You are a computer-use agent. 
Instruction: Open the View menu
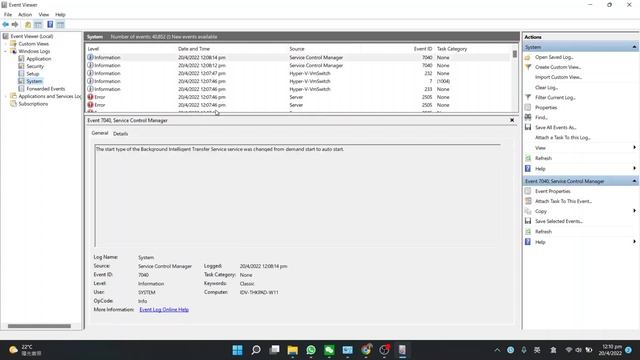pyautogui.click(x=44, y=14)
